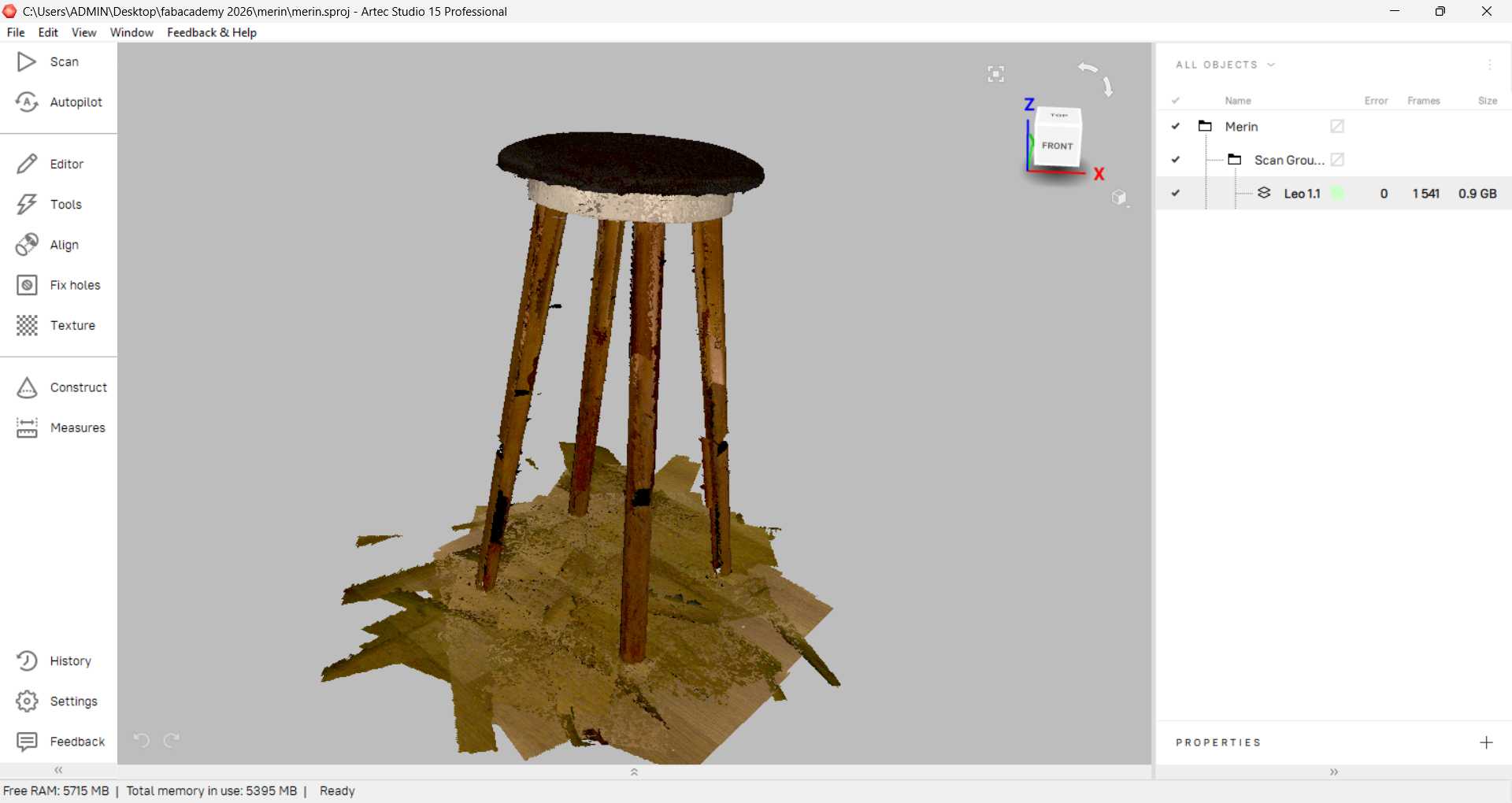1512x803 pixels.
Task: Click the Redo arrow in viewport
Action: tap(172, 740)
